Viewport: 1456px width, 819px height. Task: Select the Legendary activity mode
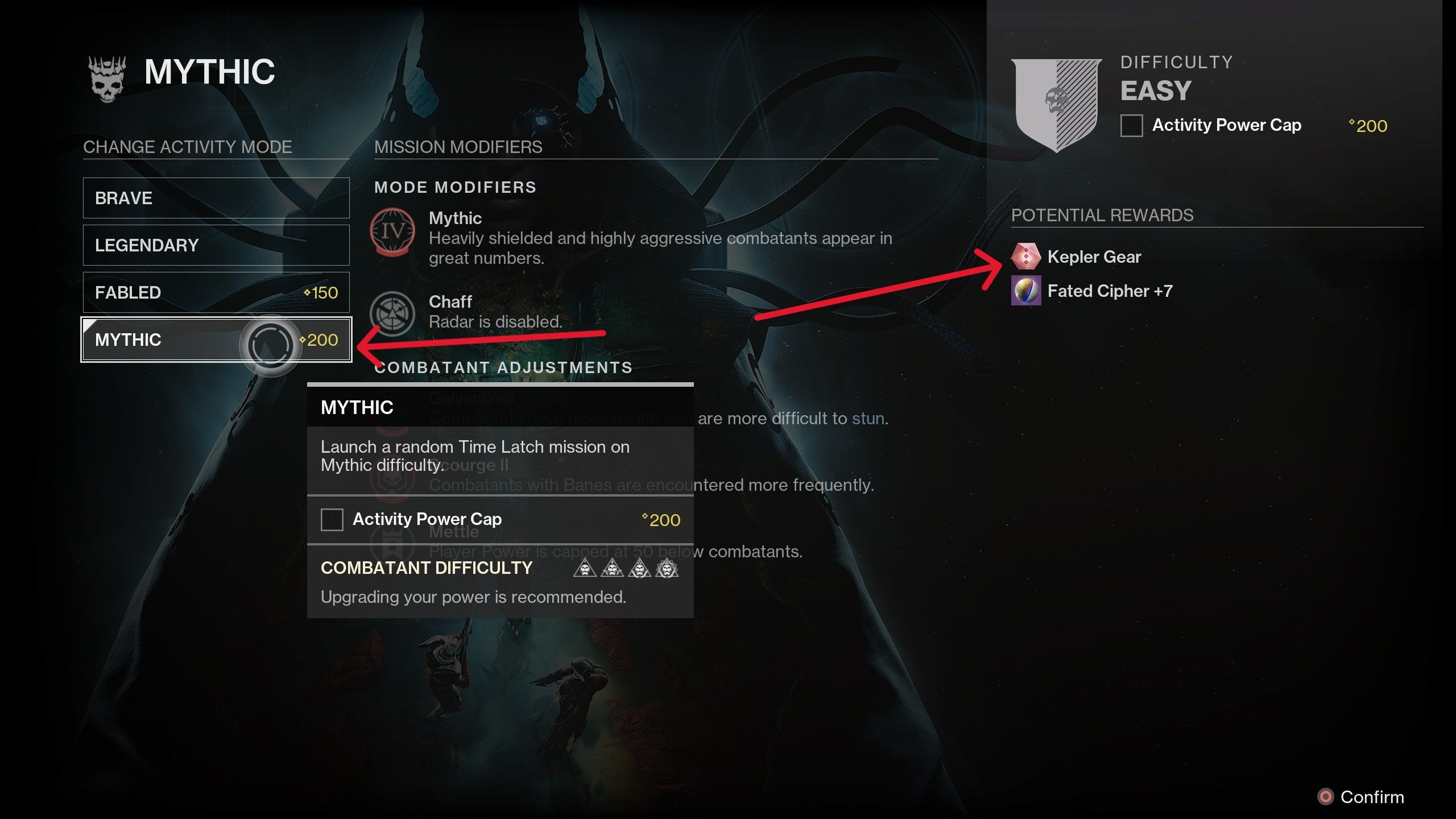(x=216, y=245)
